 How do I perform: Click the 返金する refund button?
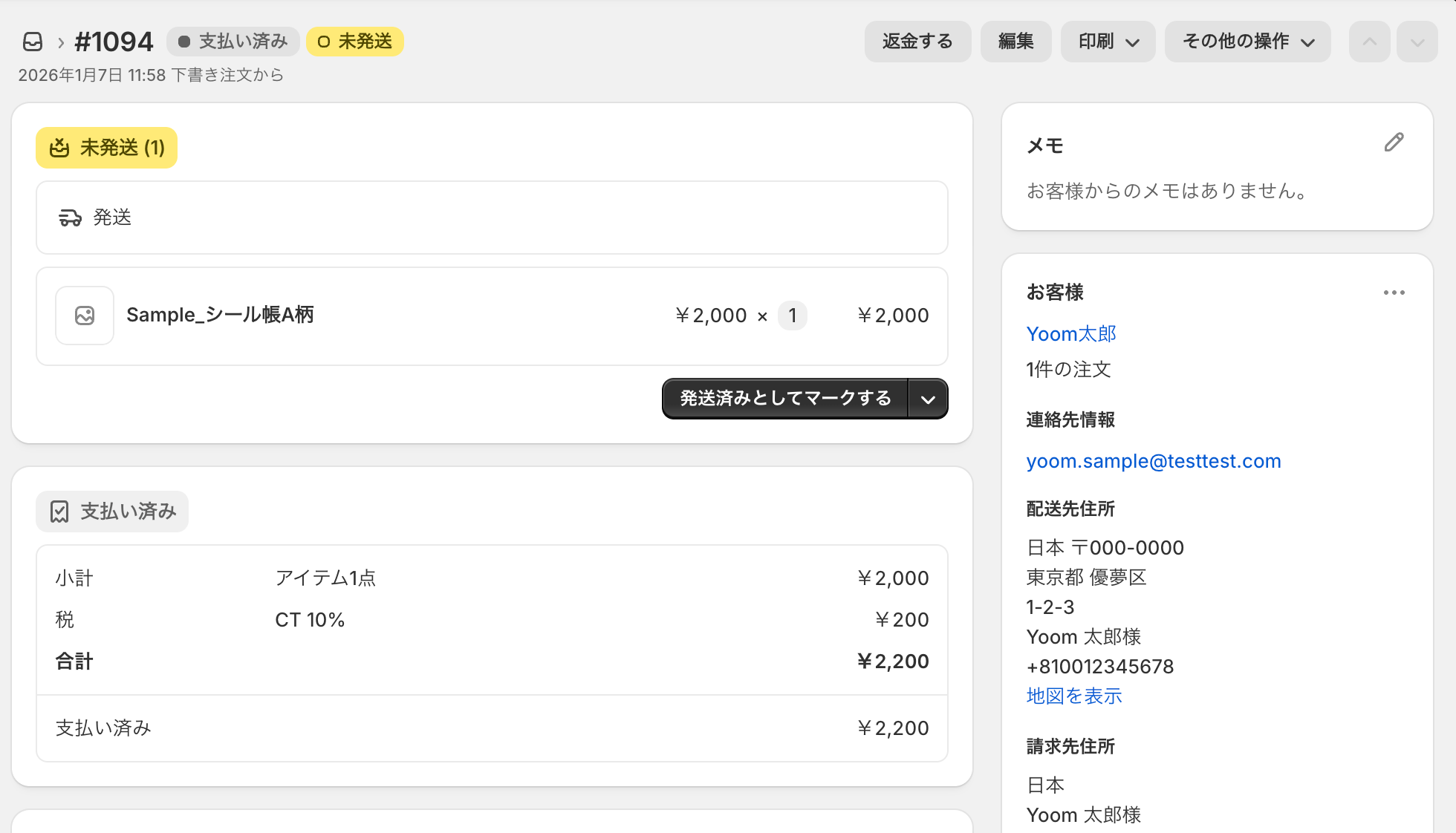917,42
